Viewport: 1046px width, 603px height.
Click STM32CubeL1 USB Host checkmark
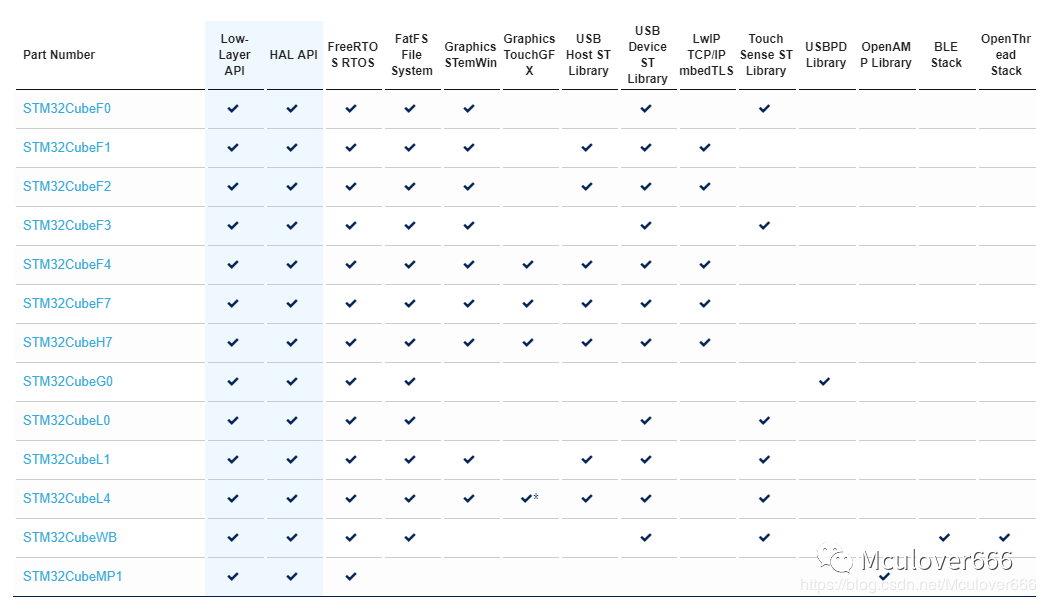pos(587,460)
